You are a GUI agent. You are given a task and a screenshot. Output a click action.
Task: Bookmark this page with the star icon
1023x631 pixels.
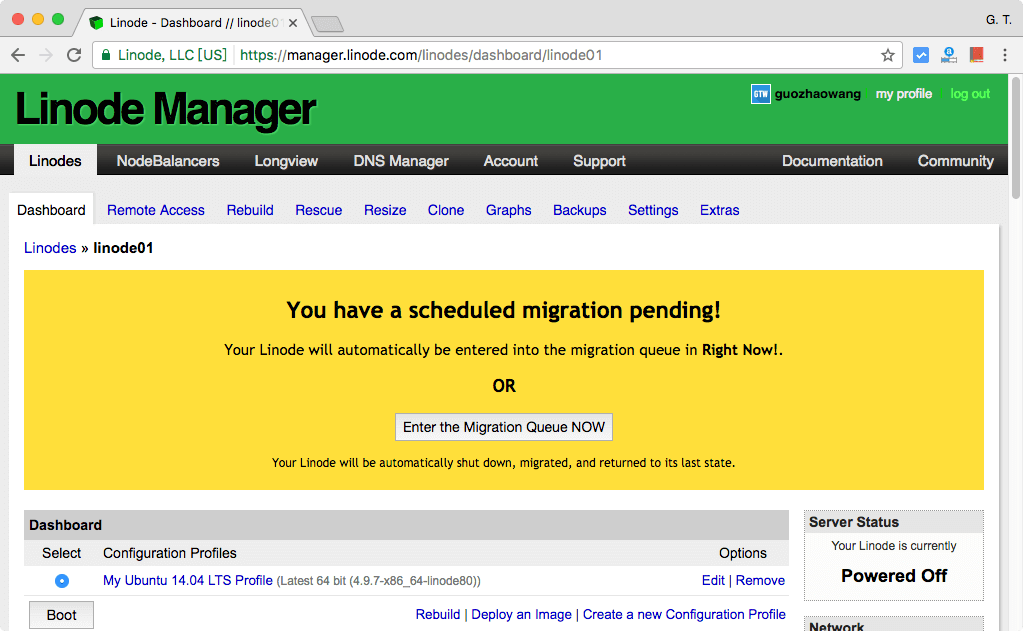887,55
